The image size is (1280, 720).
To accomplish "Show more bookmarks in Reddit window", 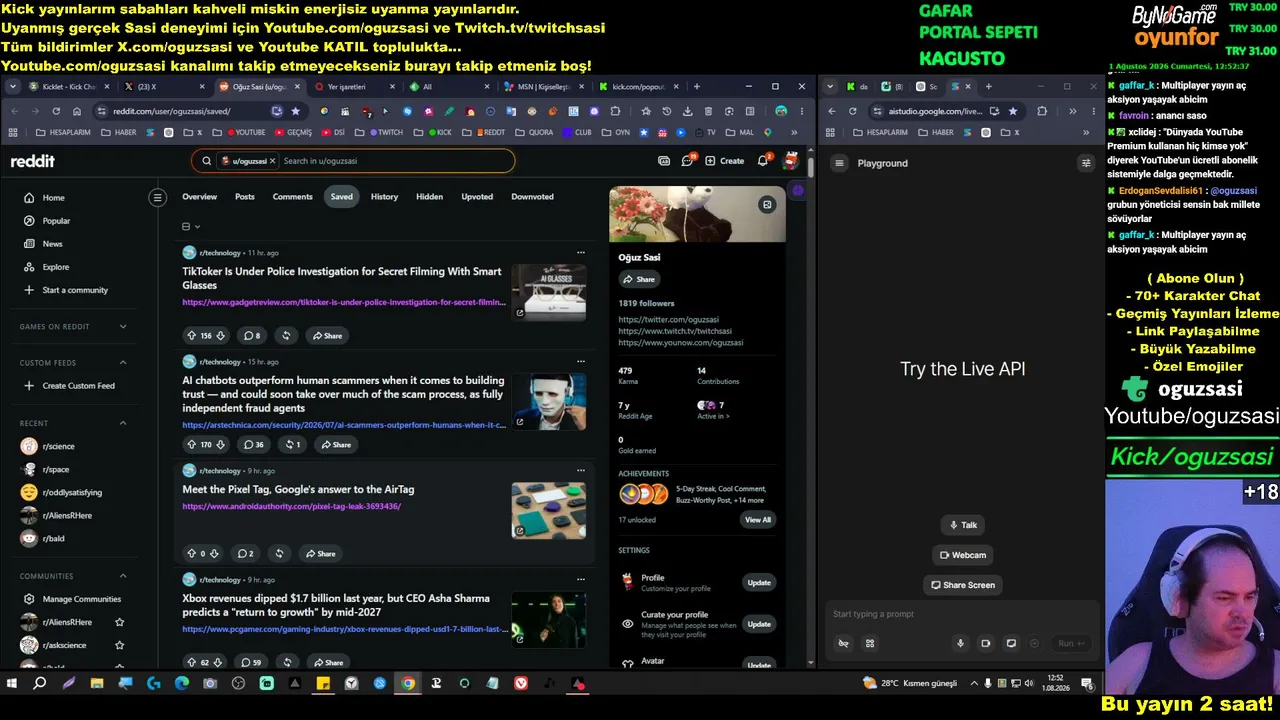I will (794, 132).
